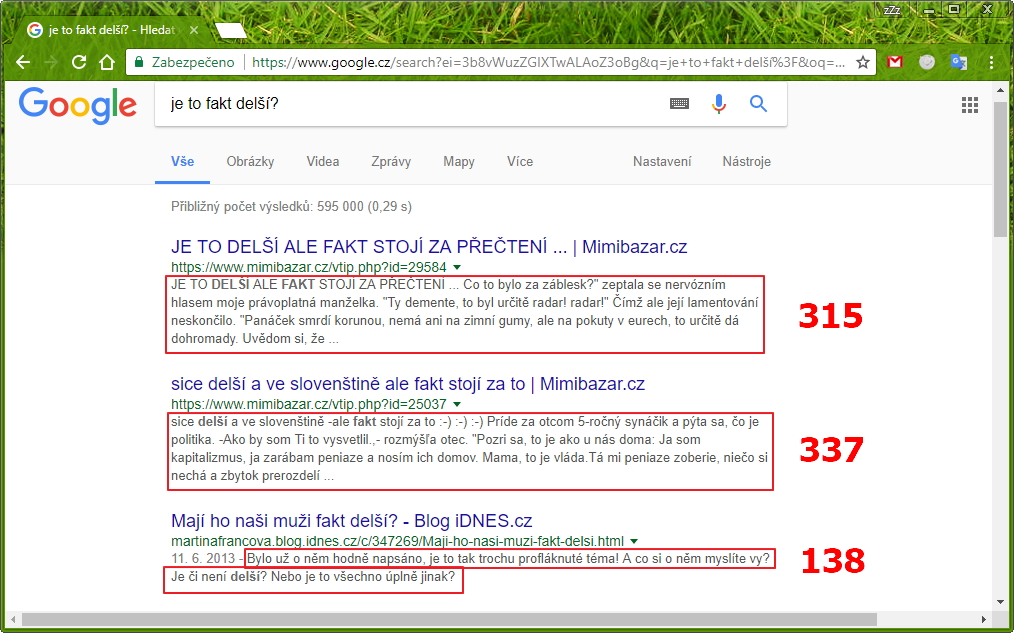Open the Google apps grid
Image resolution: width=1014 pixels, height=633 pixels.
click(x=969, y=105)
